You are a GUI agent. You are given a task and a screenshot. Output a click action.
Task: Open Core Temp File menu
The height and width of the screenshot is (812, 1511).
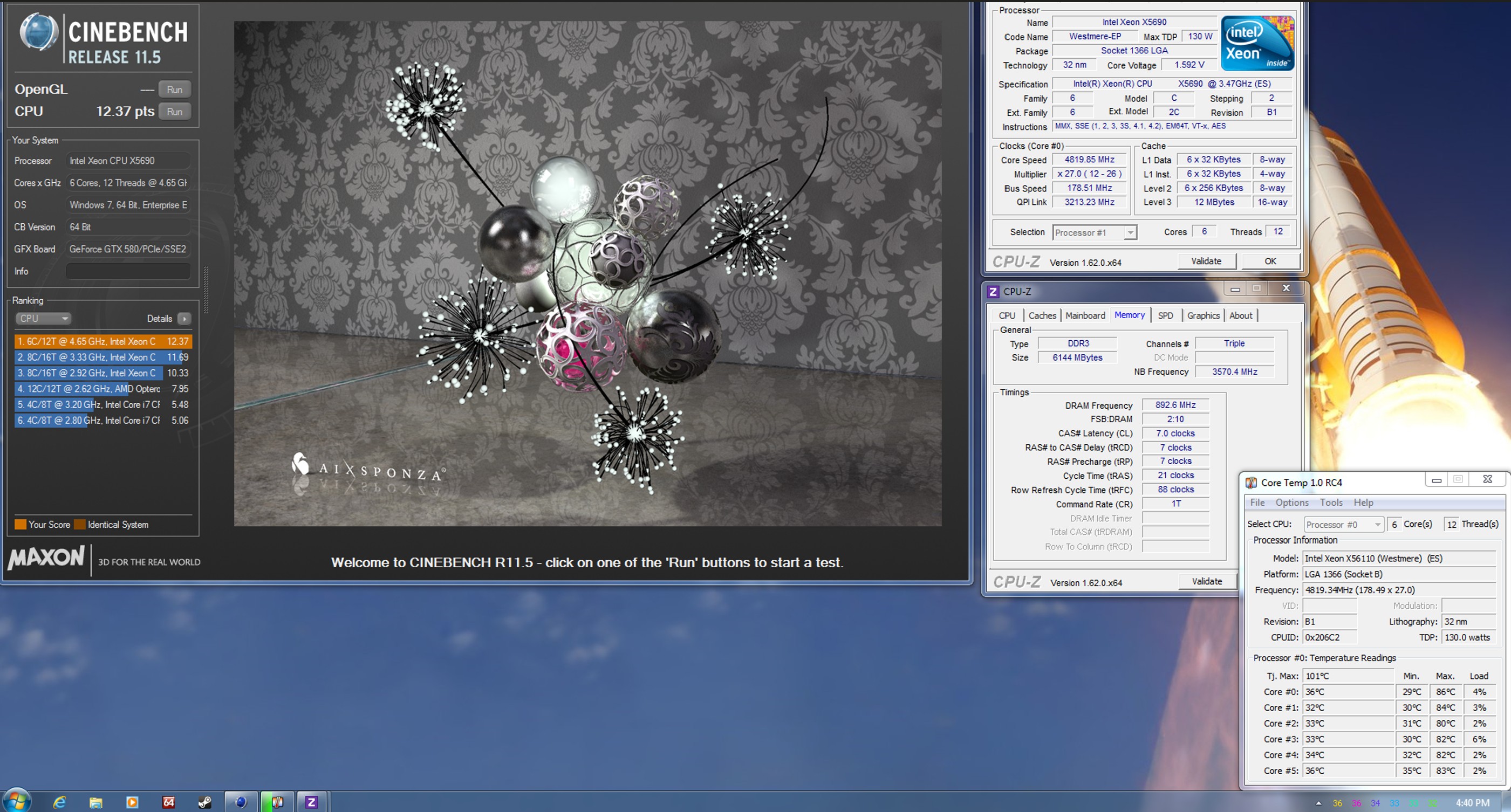click(1257, 503)
